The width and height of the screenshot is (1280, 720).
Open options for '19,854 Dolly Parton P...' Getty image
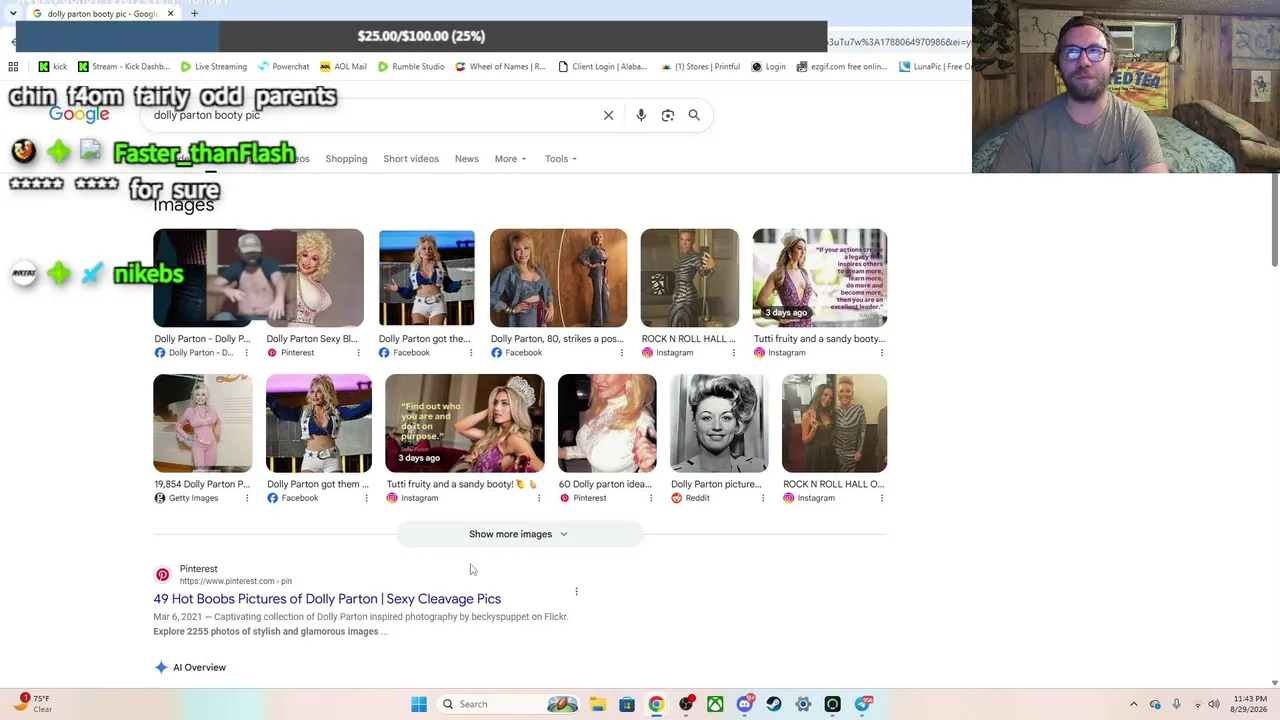[x=246, y=498]
